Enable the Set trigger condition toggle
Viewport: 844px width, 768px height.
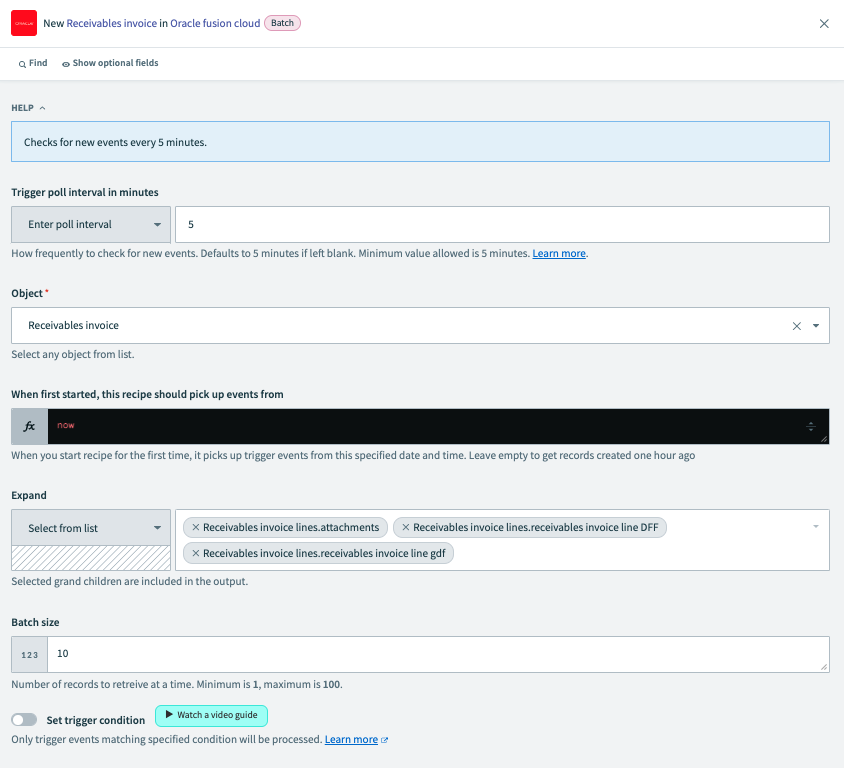point(24,720)
